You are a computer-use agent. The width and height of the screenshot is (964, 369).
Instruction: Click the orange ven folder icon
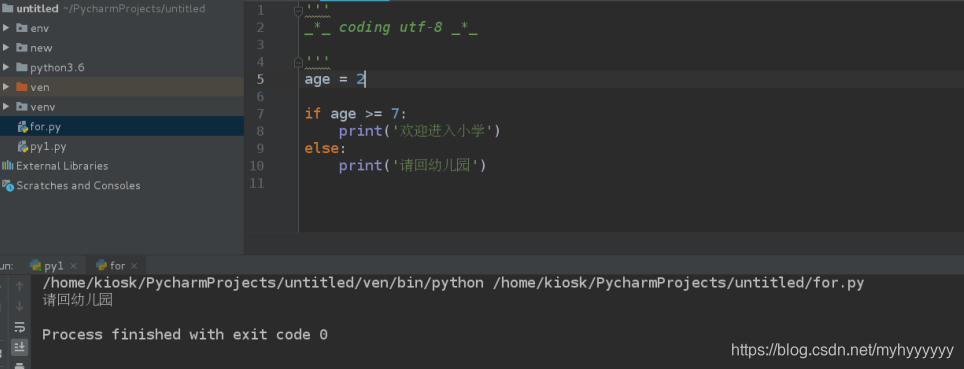point(22,87)
